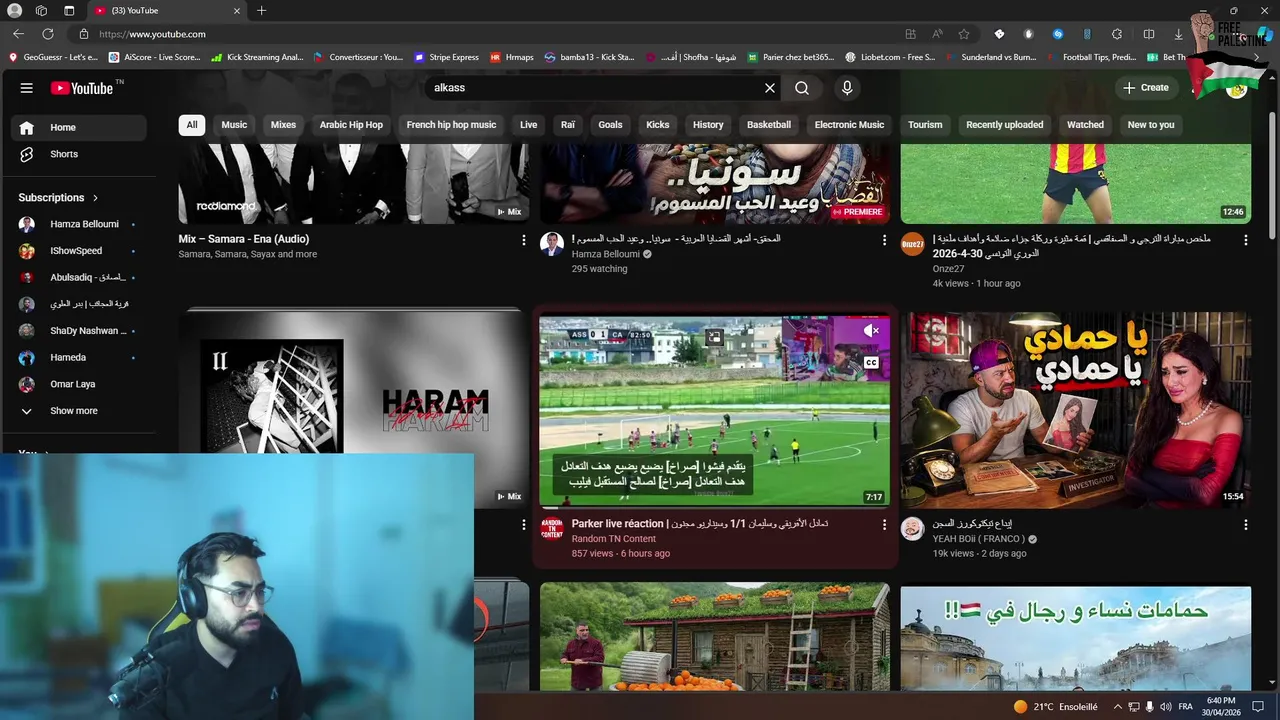Select the Mixes filter chip

pyautogui.click(x=283, y=125)
